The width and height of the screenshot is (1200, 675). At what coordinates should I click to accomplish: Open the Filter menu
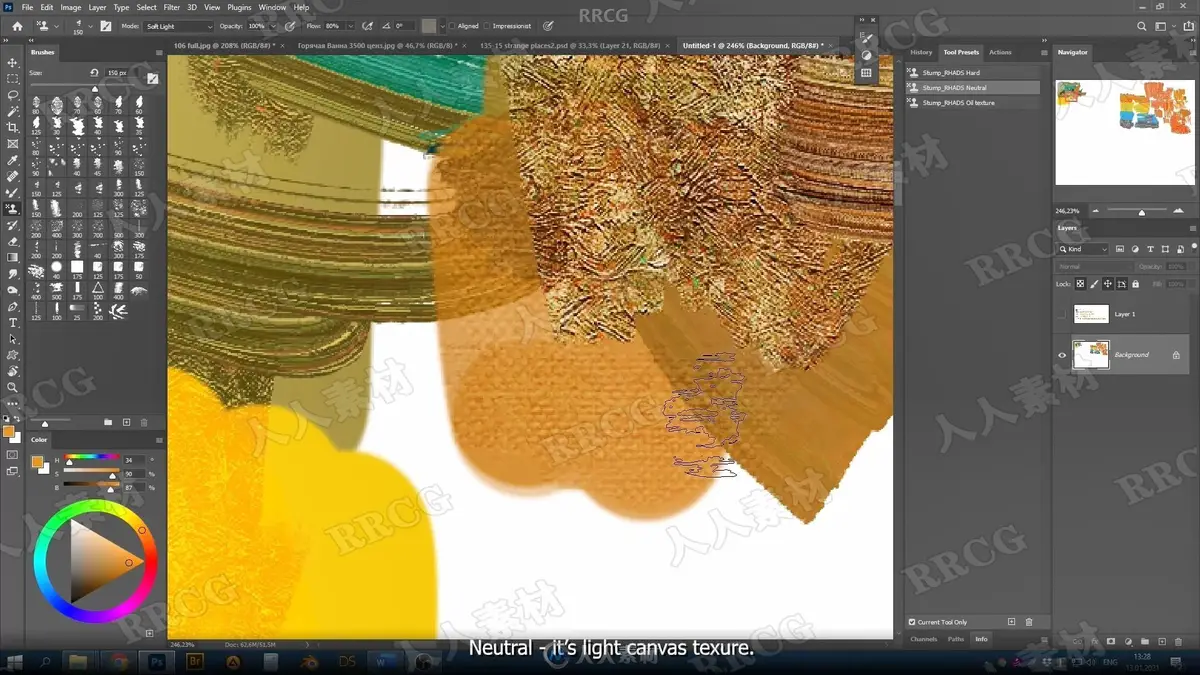coord(172,7)
